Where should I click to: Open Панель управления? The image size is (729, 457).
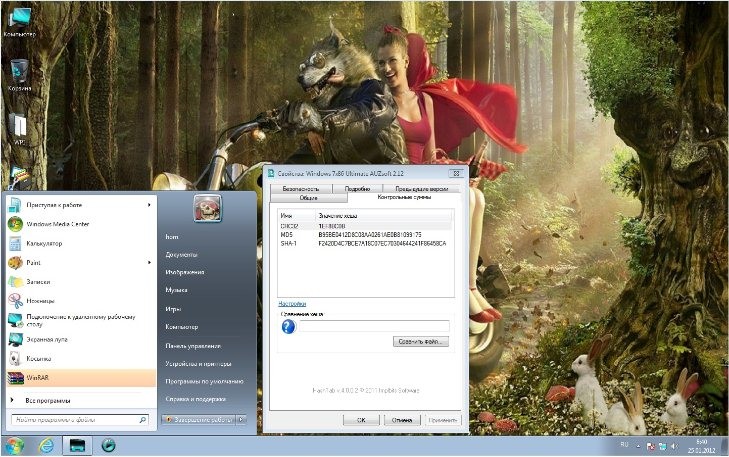[x=193, y=346]
